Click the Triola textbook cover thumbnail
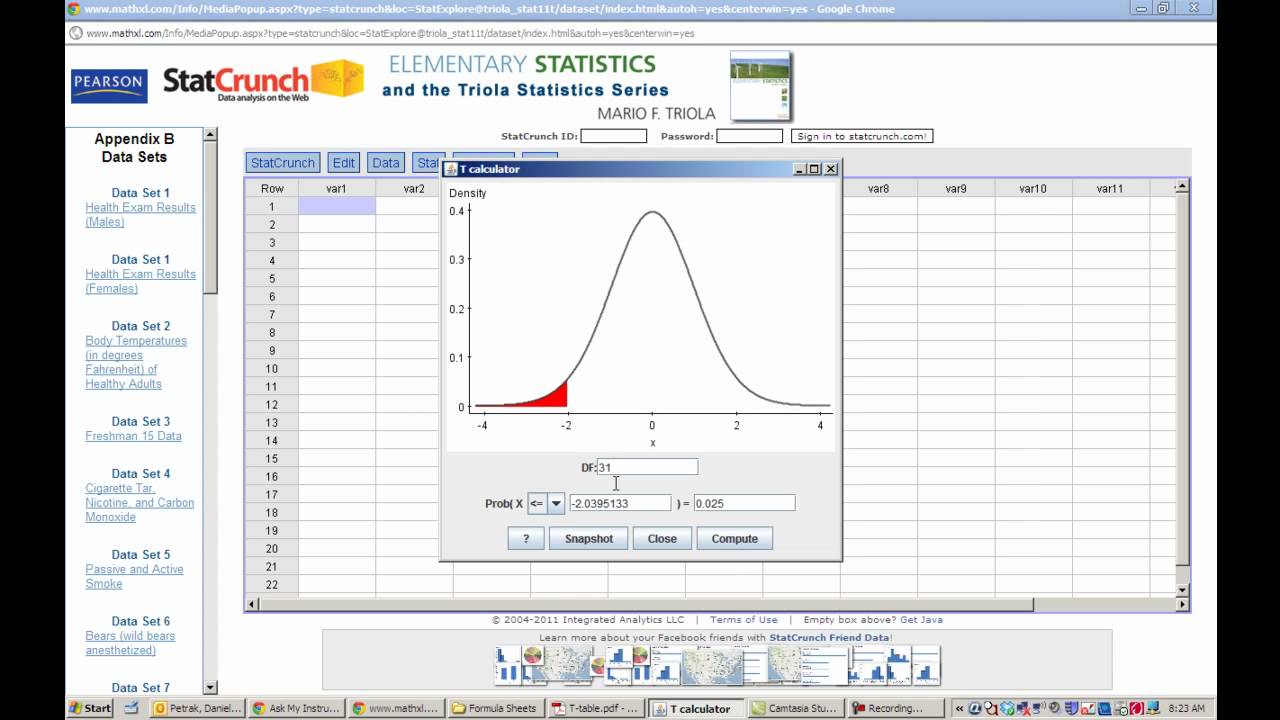The image size is (1280, 720). click(x=760, y=86)
